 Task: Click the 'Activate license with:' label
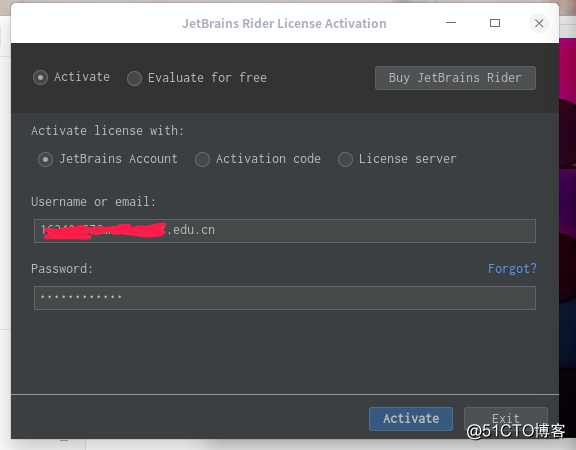tap(107, 131)
